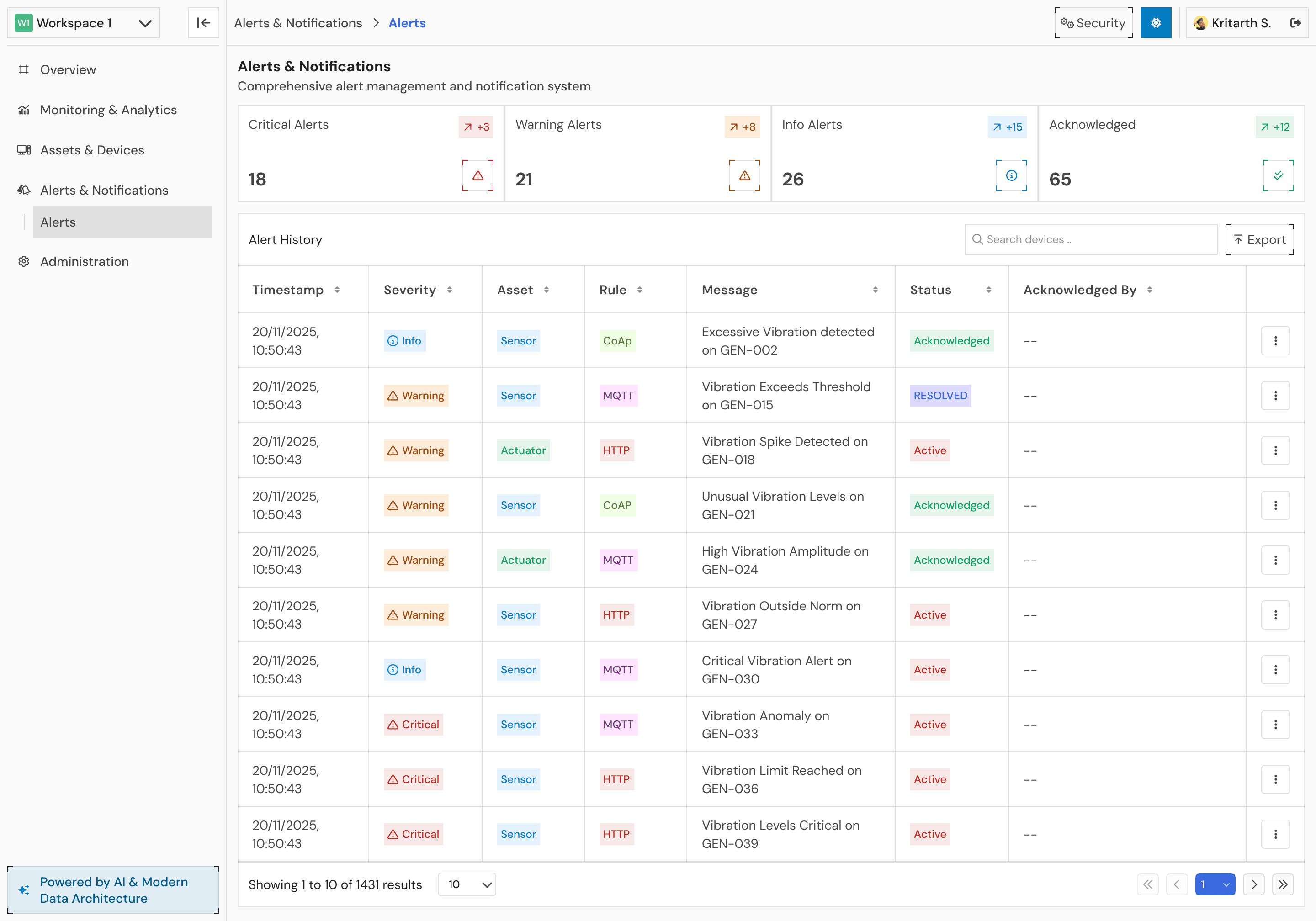Go to next page of results
The width and height of the screenshot is (1316, 921).
(x=1253, y=884)
